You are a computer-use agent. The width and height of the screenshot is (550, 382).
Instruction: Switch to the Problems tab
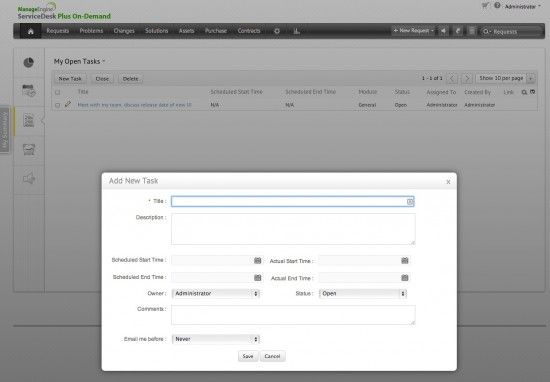point(91,31)
